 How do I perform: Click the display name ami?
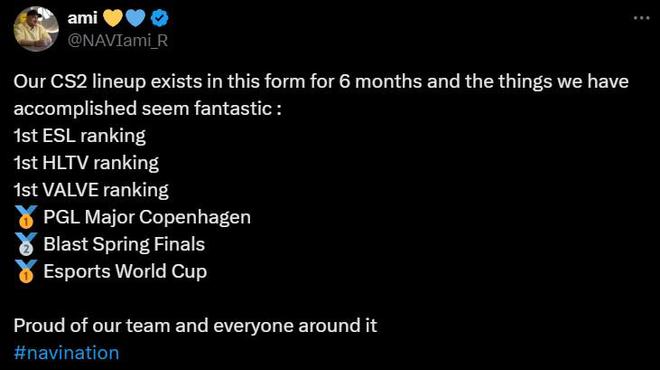click(82, 18)
